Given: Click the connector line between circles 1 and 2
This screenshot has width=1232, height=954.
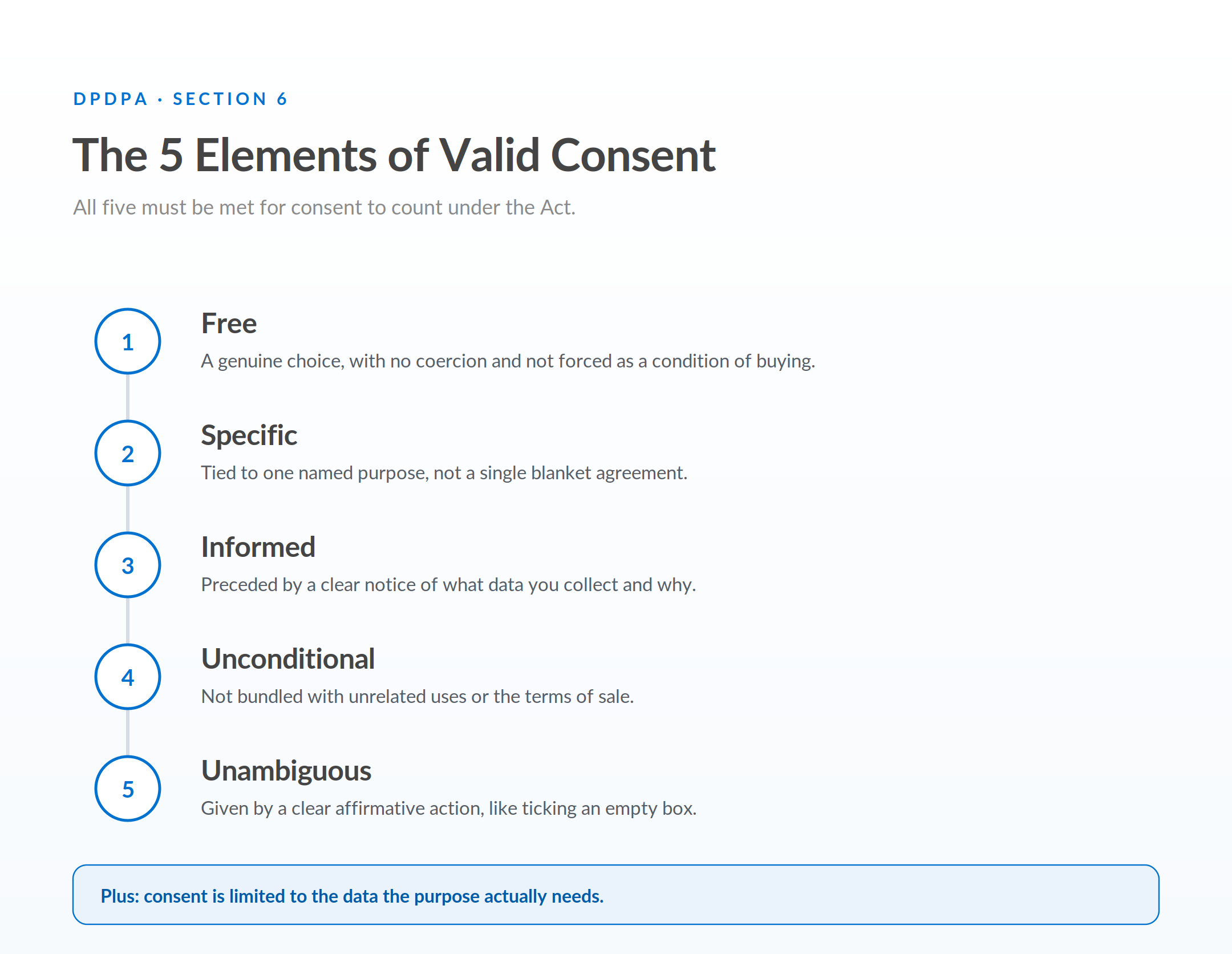Looking at the screenshot, I should tap(128, 397).
